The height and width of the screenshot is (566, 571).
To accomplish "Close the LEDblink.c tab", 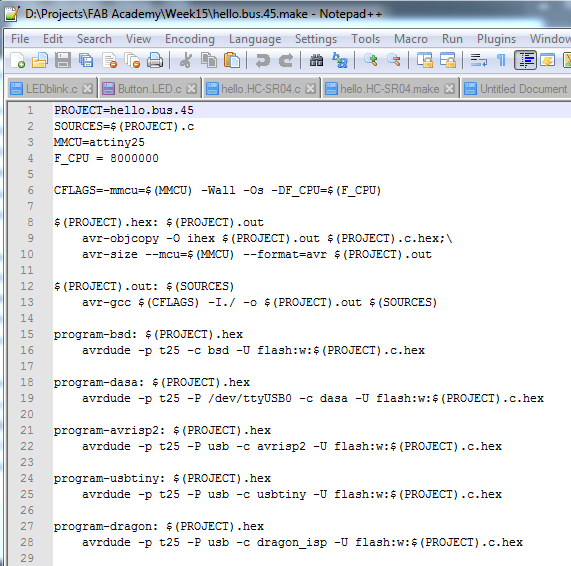I will point(87,89).
